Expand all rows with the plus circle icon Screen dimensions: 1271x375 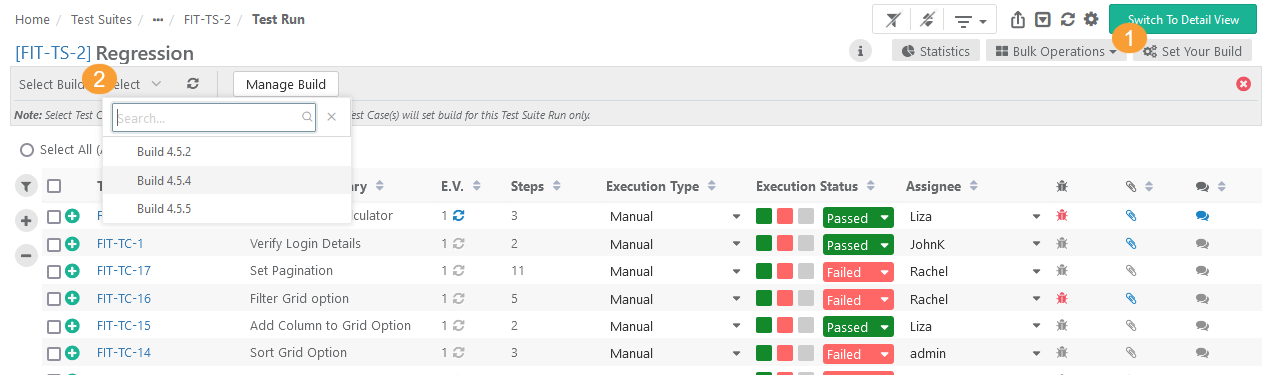point(27,221)
